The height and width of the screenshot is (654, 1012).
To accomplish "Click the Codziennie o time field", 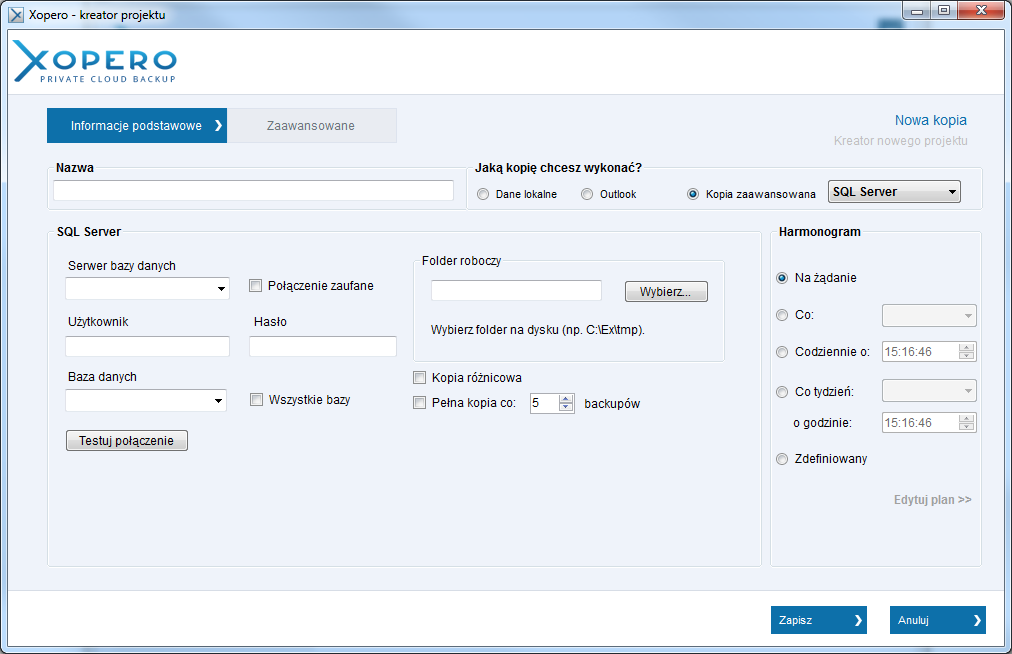I will point(920,352).
